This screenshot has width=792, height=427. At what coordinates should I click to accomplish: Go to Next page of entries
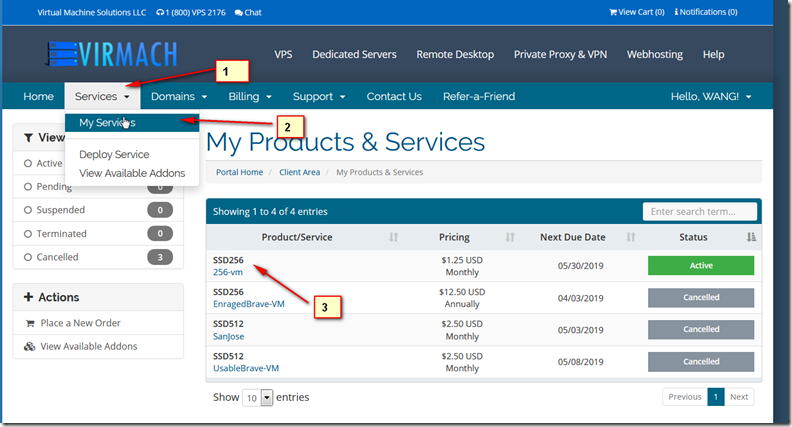click(738, 397)
